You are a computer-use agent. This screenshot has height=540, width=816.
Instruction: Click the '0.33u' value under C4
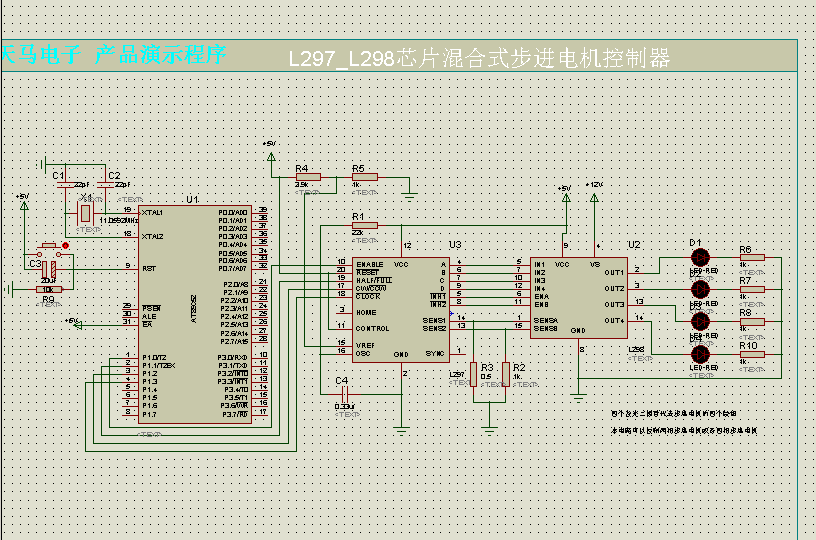345,407
